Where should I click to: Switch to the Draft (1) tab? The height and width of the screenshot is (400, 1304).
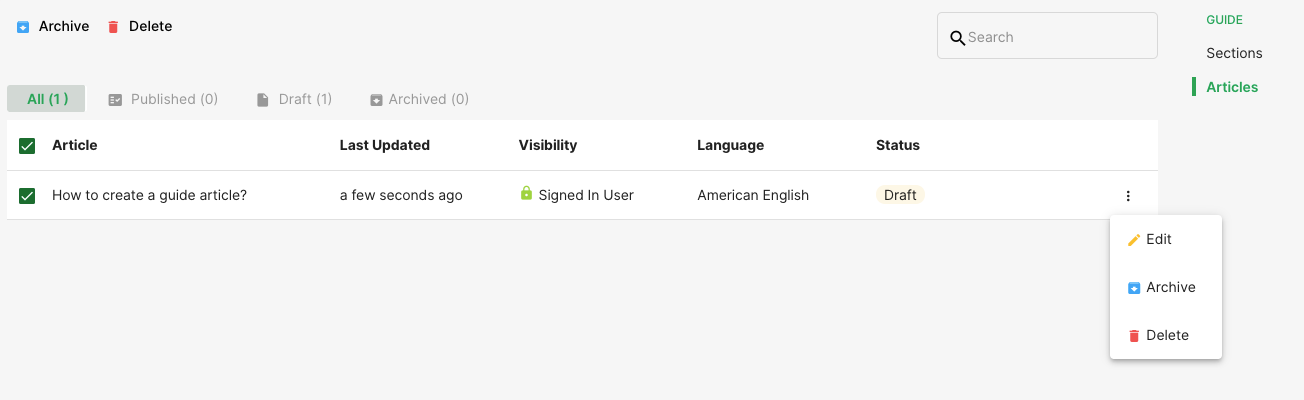point(294,99)
